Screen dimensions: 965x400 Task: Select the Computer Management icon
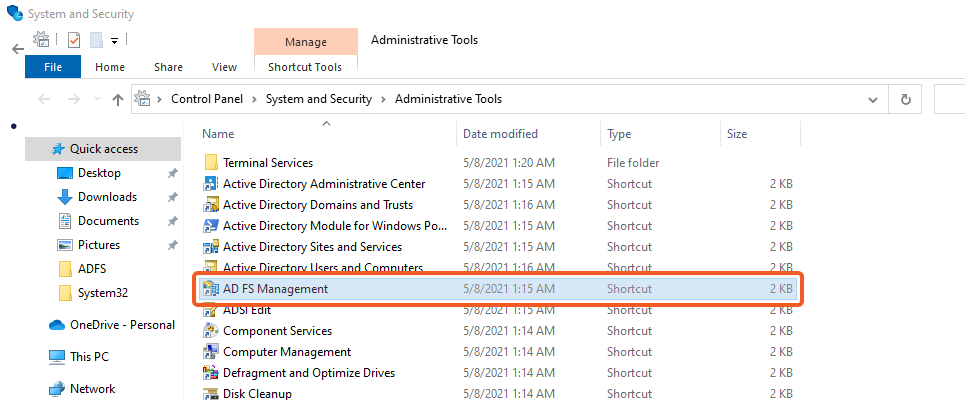(211, 352)
